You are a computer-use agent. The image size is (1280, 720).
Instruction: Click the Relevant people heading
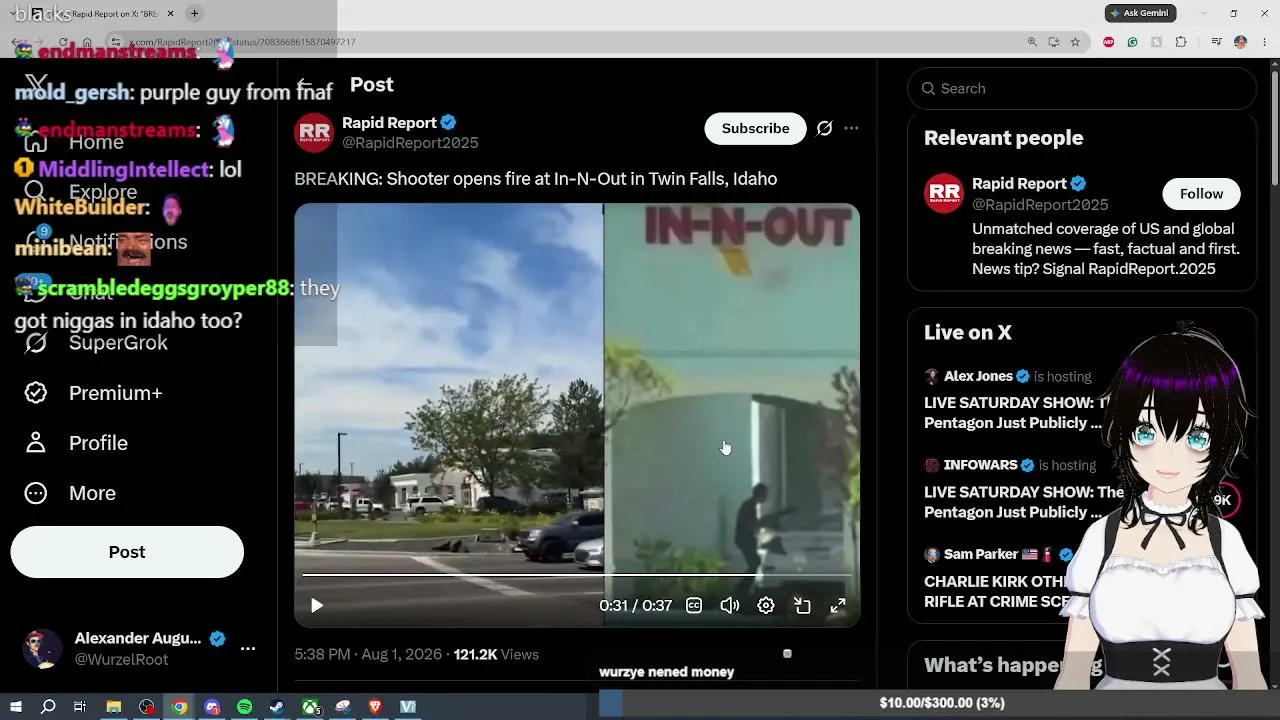click(x=1003, y=138)
